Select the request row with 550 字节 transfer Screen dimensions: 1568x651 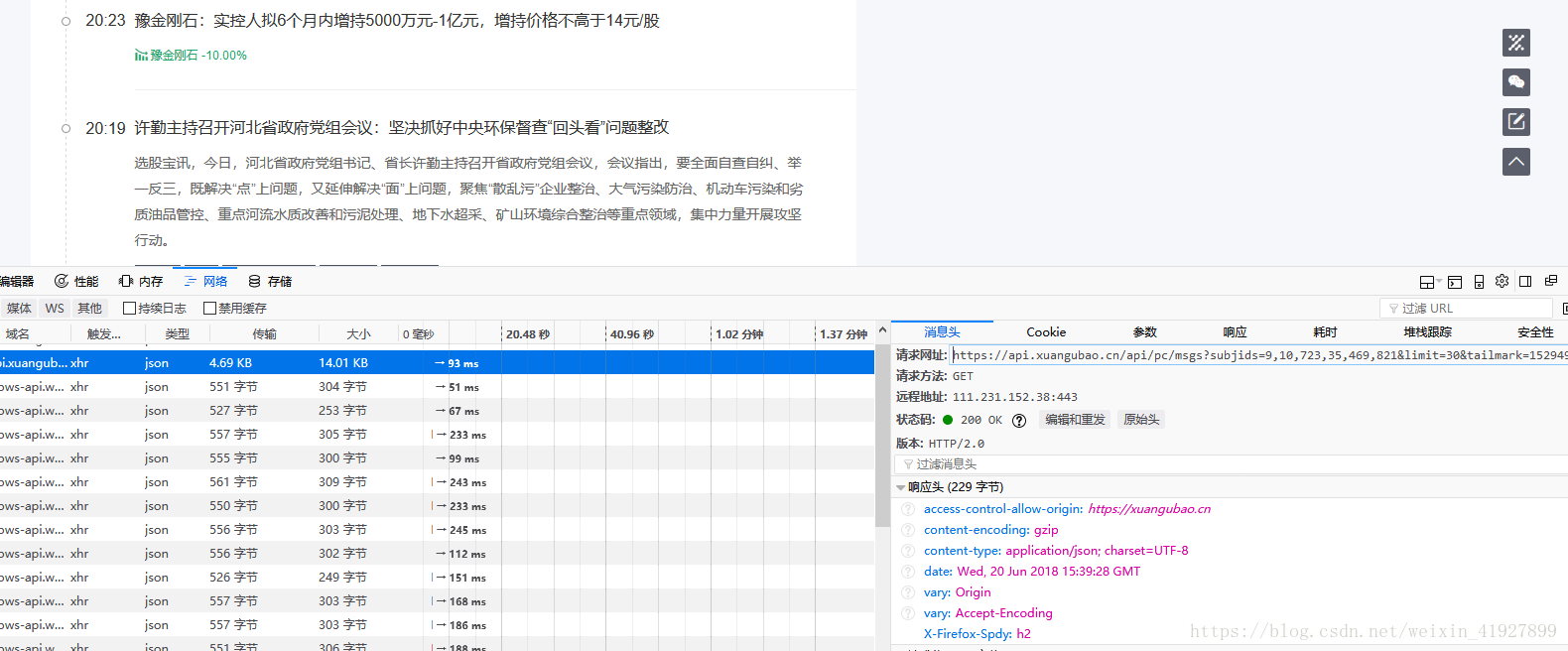pos(437,506)
